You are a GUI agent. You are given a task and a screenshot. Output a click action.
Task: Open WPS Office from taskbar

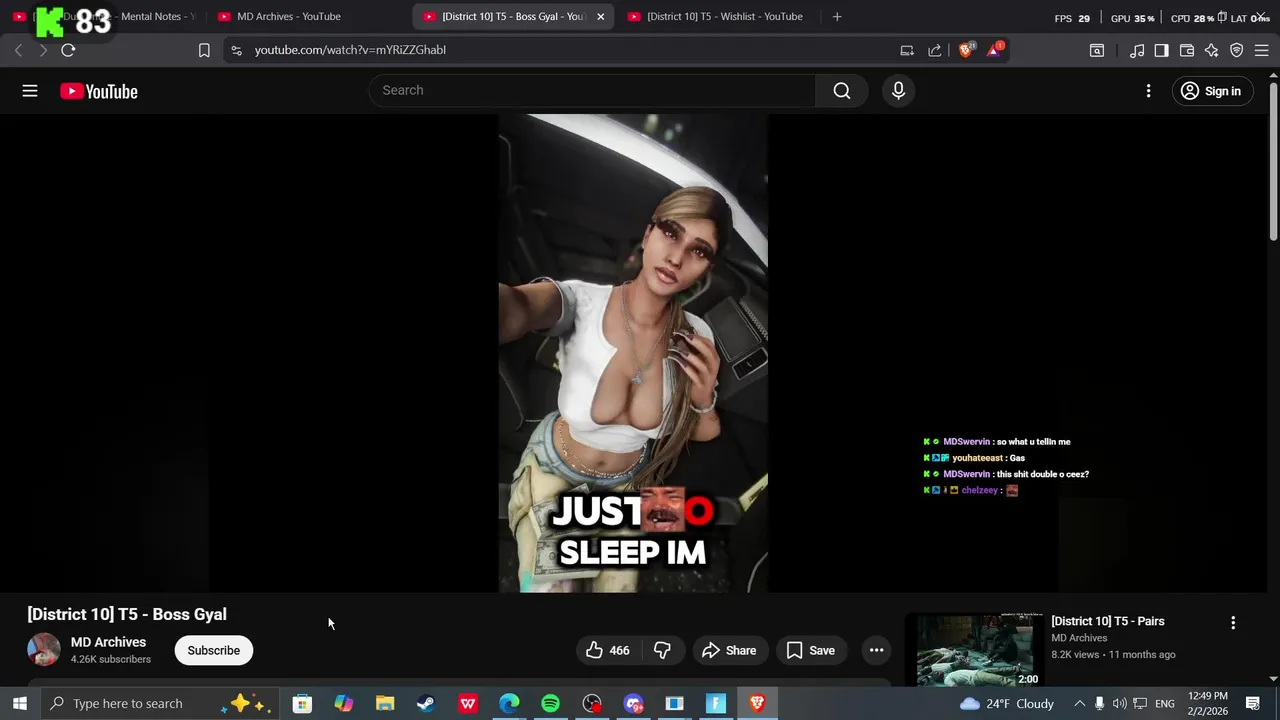tap(468, 704)
